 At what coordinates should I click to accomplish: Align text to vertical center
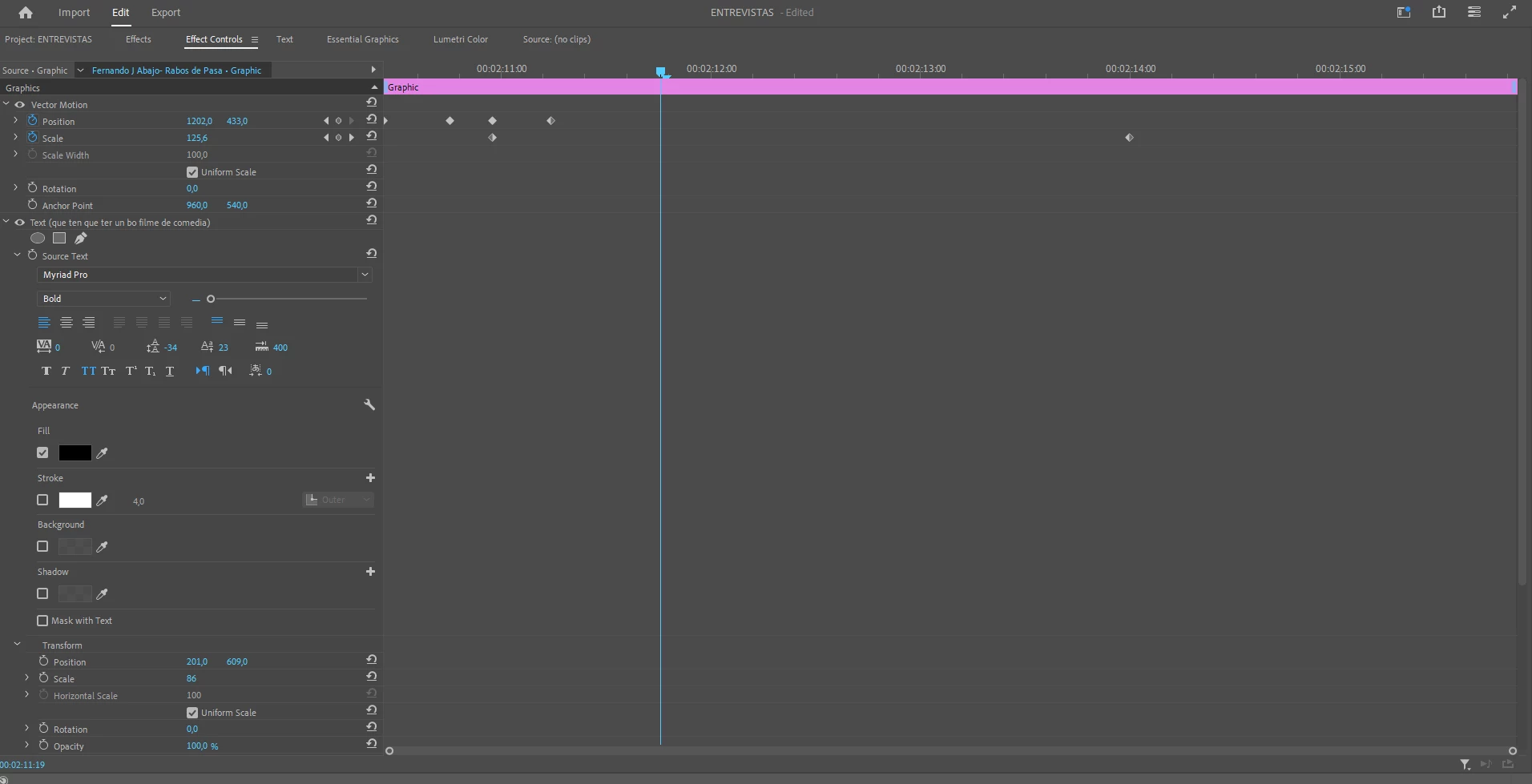240,323
